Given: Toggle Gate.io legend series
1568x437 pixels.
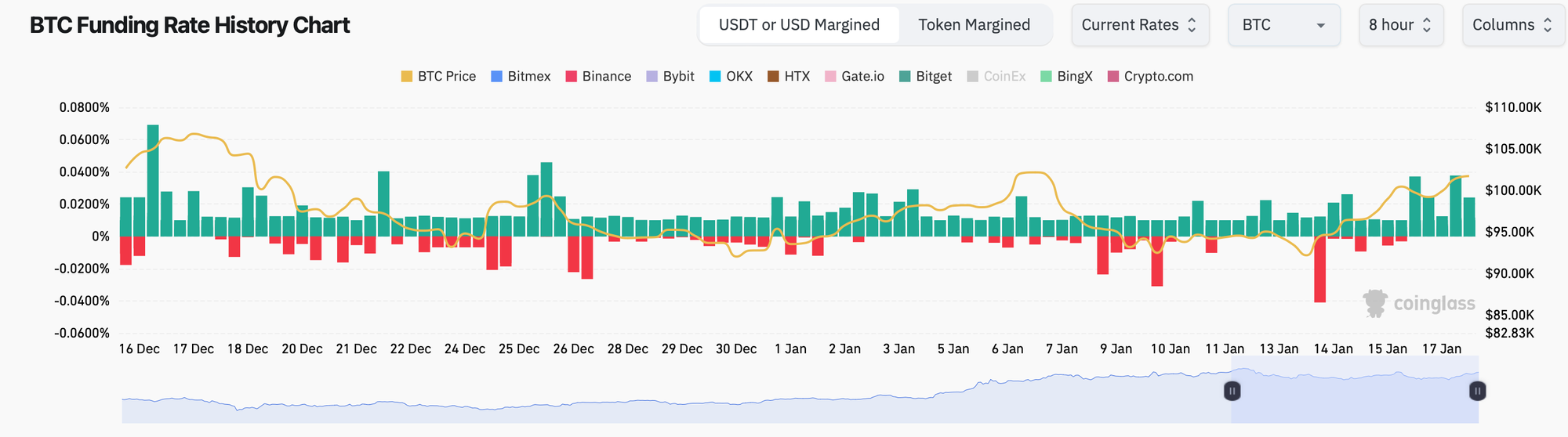Looking at the screenshot, I should click(x=855, y=76).
